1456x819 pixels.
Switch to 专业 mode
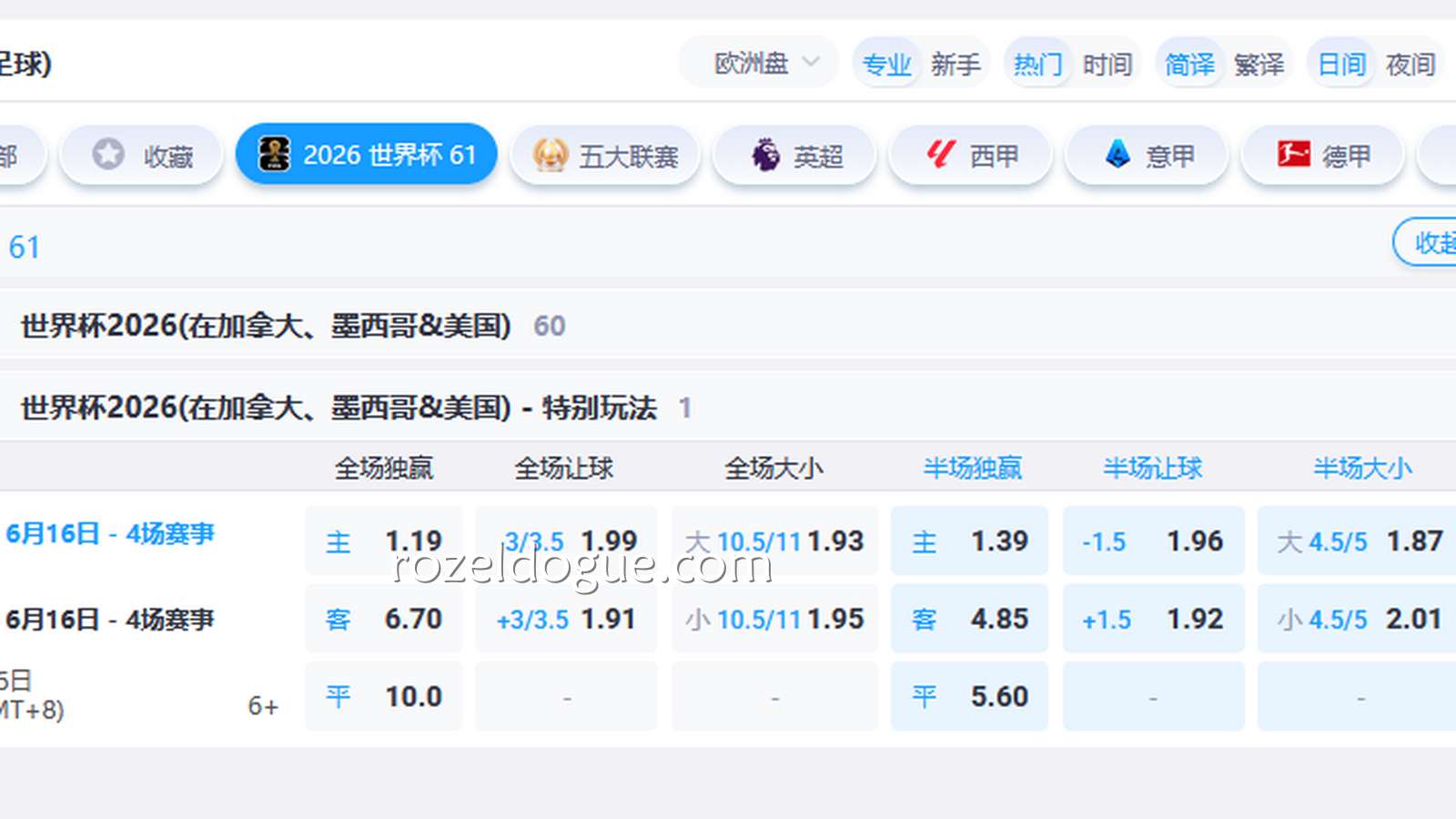point(886,65)
